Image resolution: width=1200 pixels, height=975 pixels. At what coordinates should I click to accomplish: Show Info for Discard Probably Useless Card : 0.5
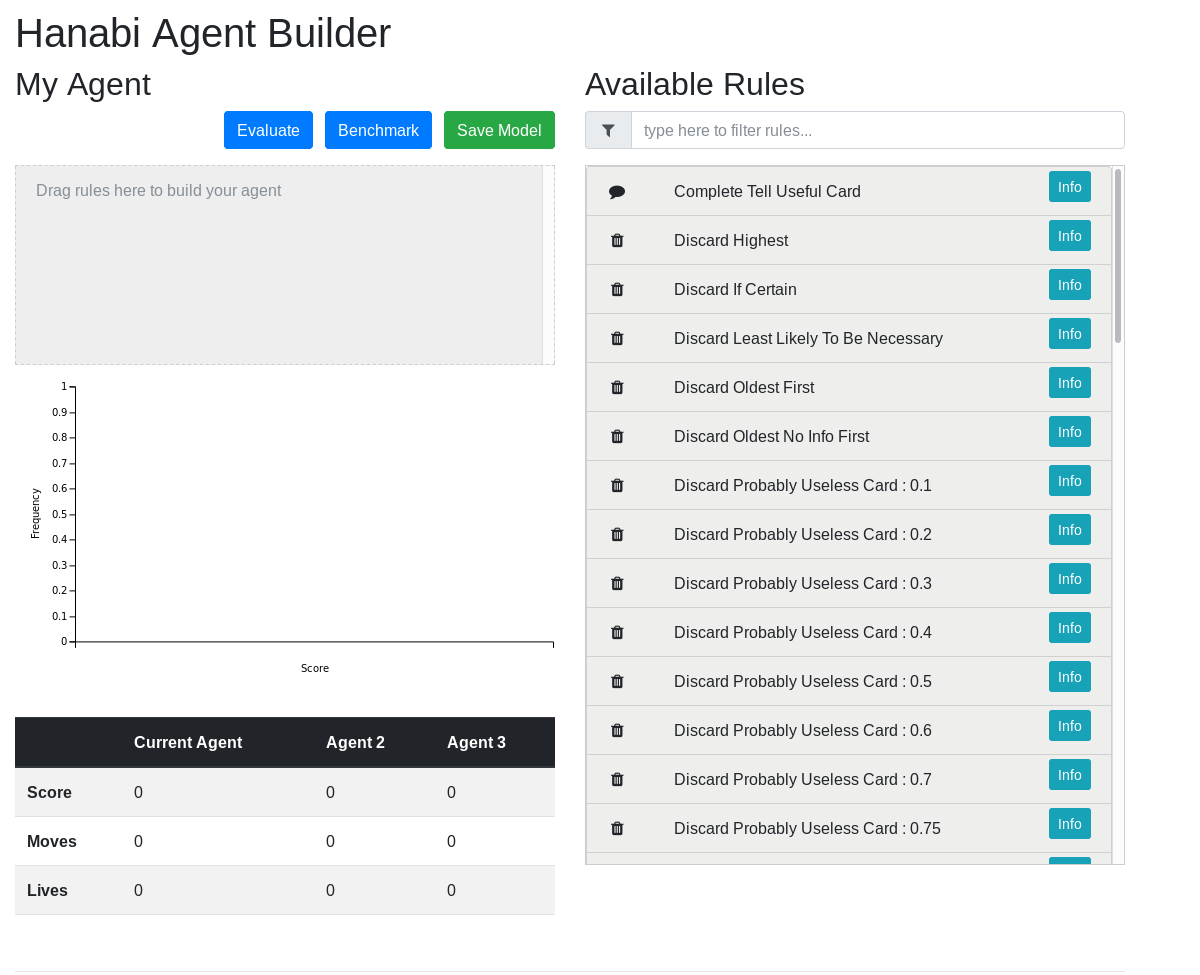pos(1070,676)
